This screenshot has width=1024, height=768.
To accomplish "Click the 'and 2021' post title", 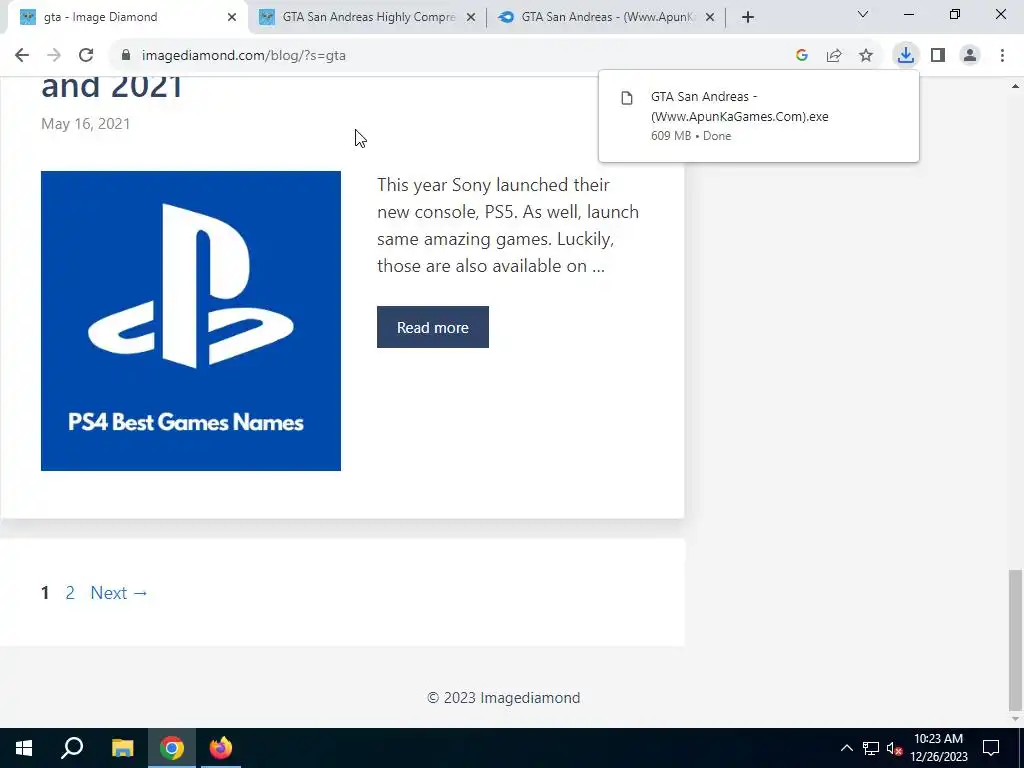I will coord(112,87).
